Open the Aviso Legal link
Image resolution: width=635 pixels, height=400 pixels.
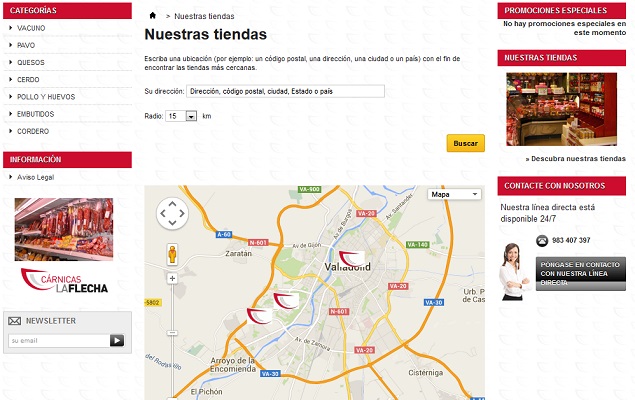[x=35, y=177]
